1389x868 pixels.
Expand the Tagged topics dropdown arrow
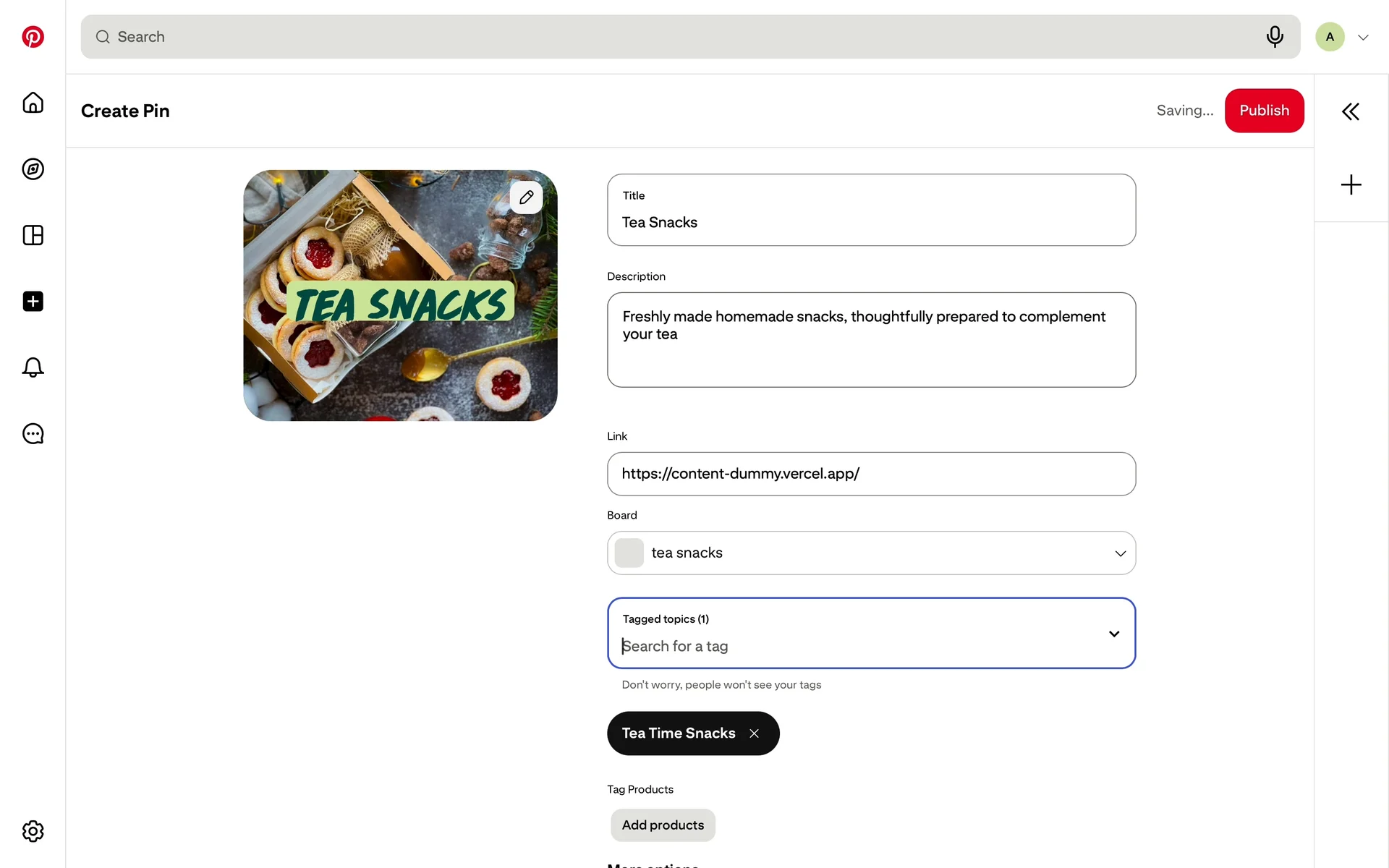(x=1113, y=634)
